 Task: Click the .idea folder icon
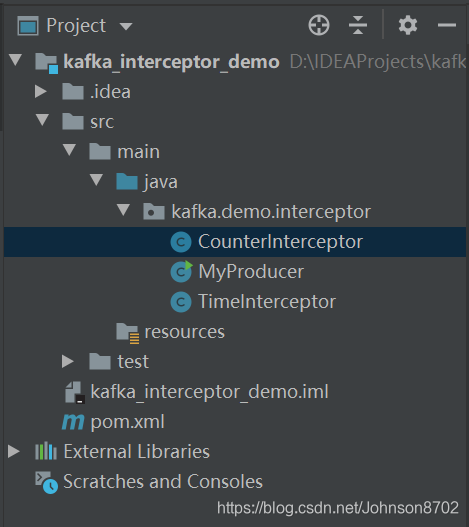pyautogui.click(x=73, y=92)
